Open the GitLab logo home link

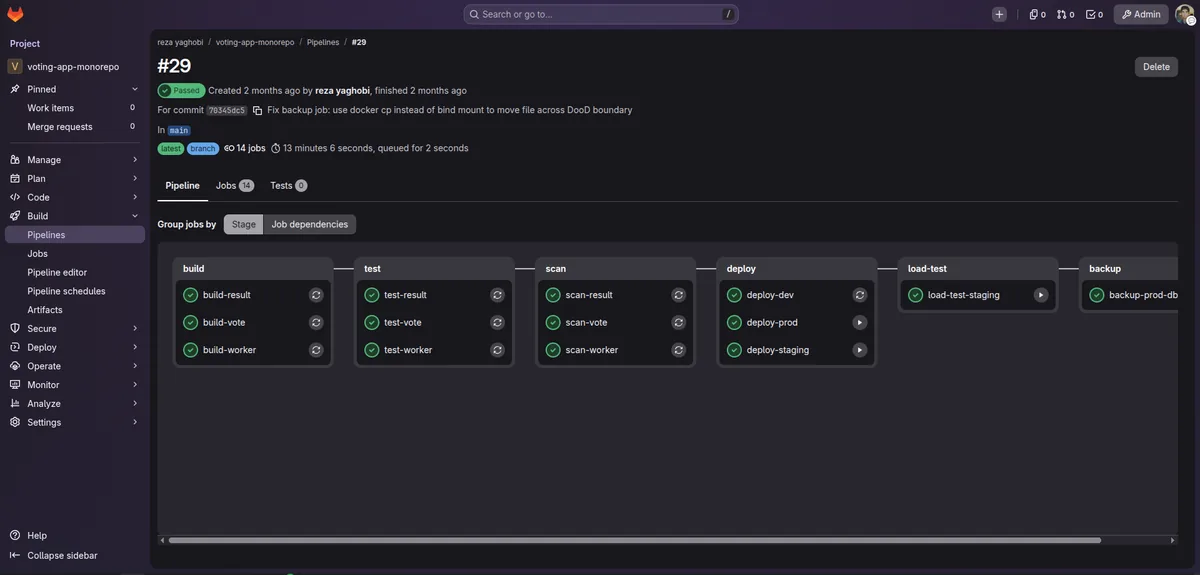pos(15,14)
